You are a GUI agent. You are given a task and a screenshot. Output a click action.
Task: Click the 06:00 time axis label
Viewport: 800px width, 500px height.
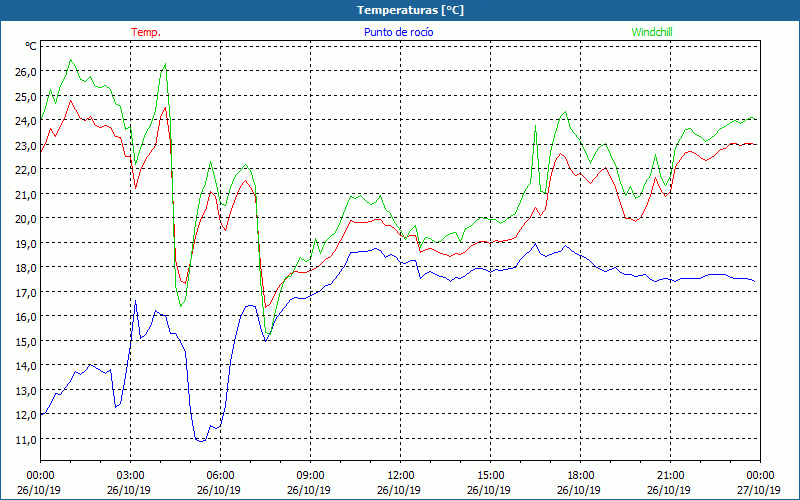coord(220,476)
